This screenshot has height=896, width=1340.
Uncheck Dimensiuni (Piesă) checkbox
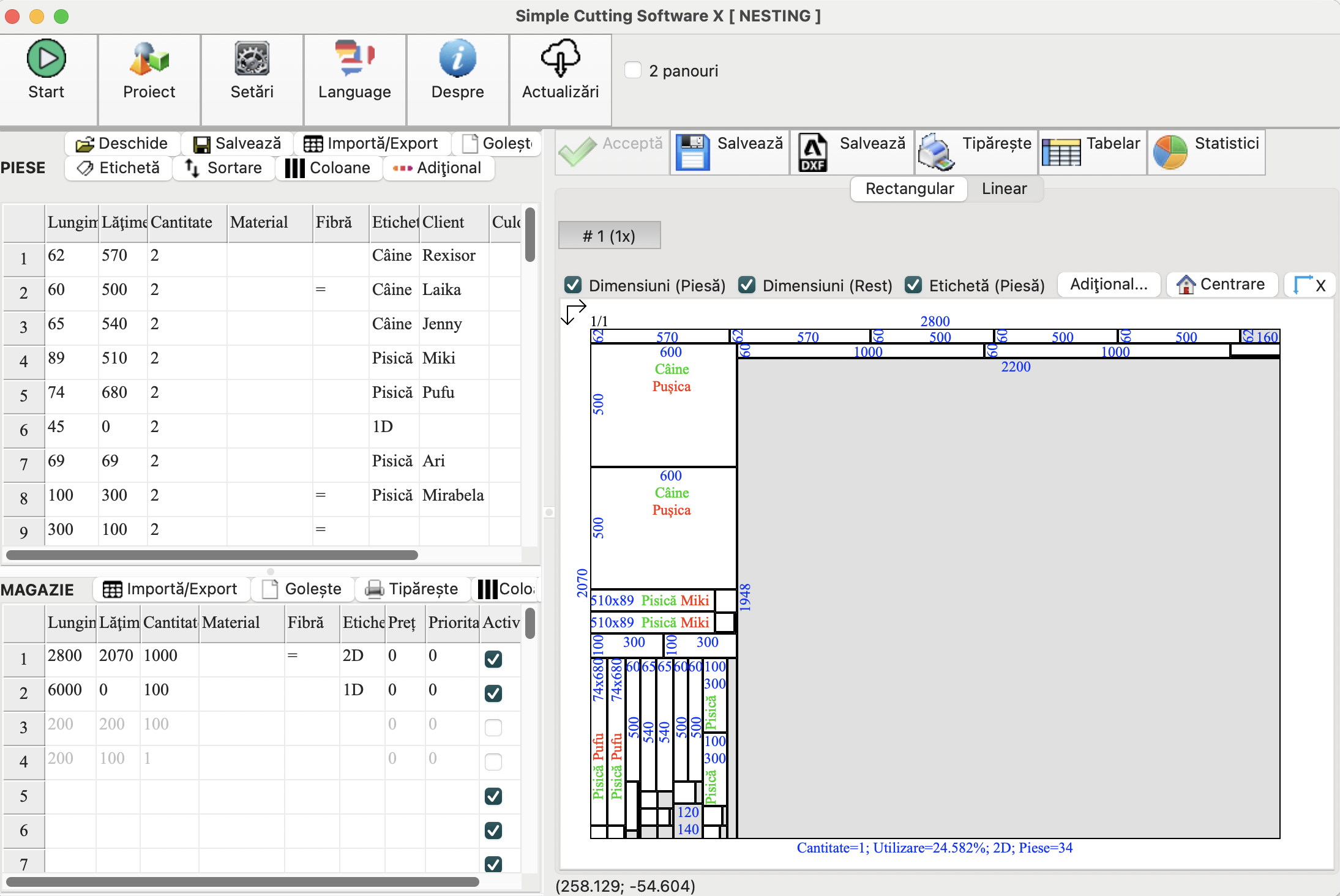coord(573,285)
